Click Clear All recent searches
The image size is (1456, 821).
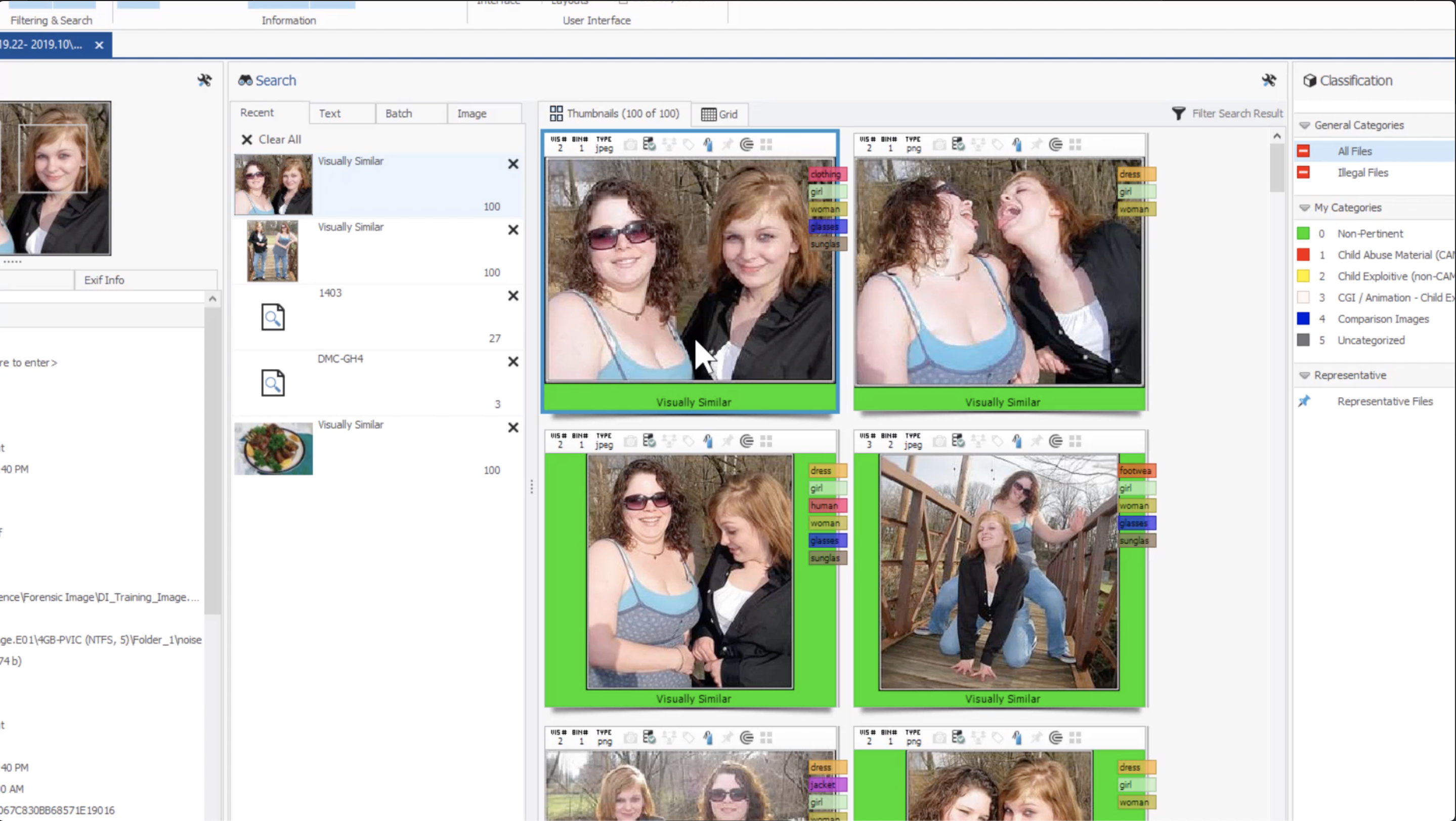point(272,140)
